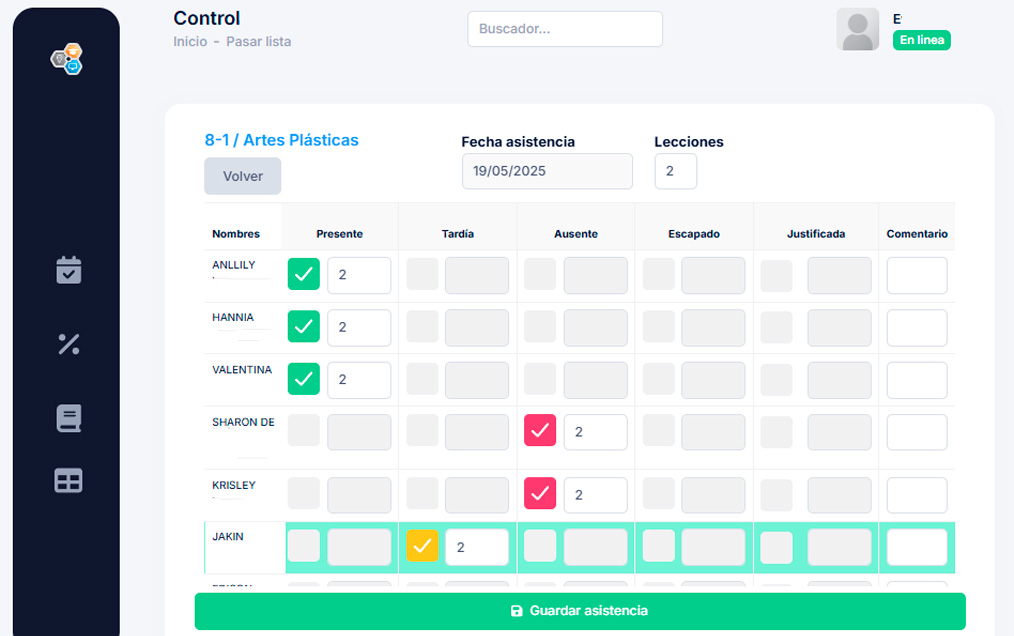This screenshot has height=636, width=1014.
Task: Open the book courses sidebar icon
Action: [x=67, y=418]
